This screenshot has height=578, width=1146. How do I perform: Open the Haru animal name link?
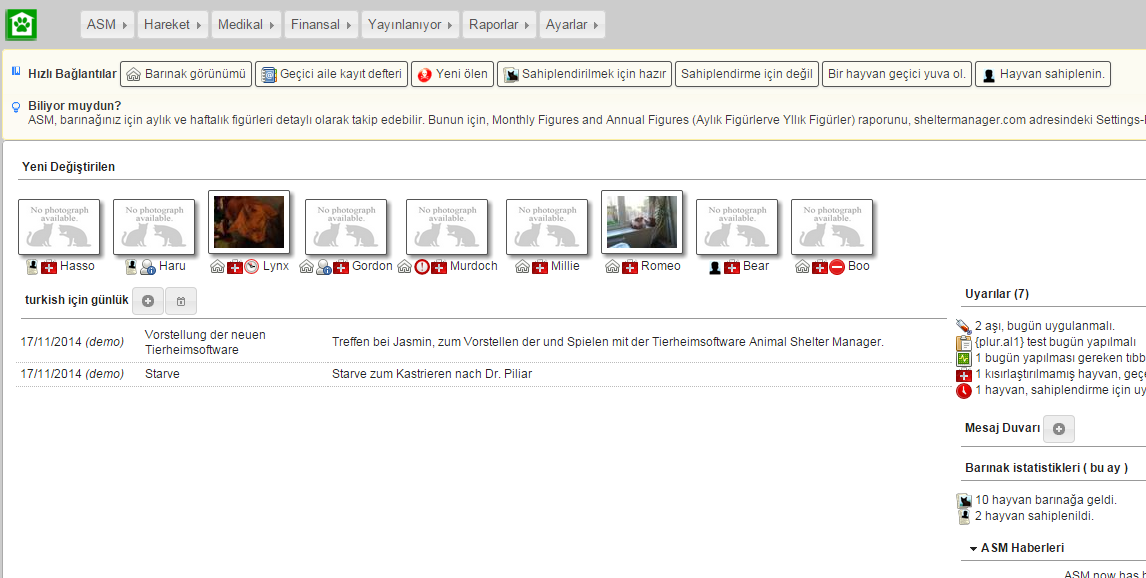coord(172,266)
